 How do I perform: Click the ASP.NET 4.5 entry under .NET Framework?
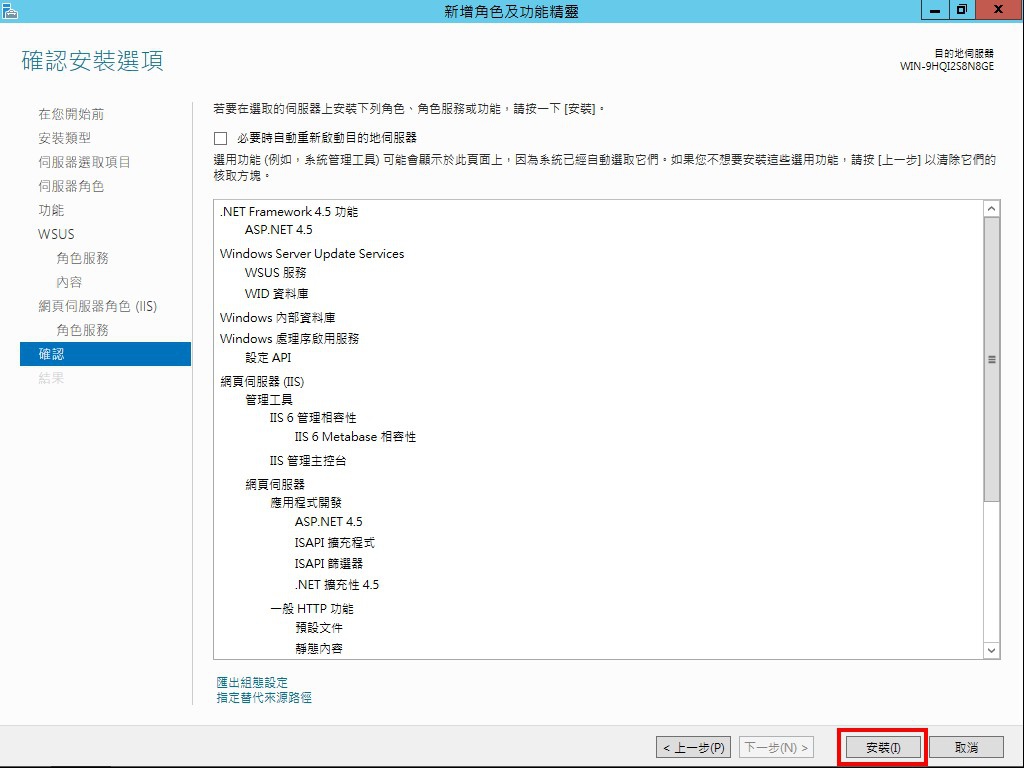[x=279, y=230]
